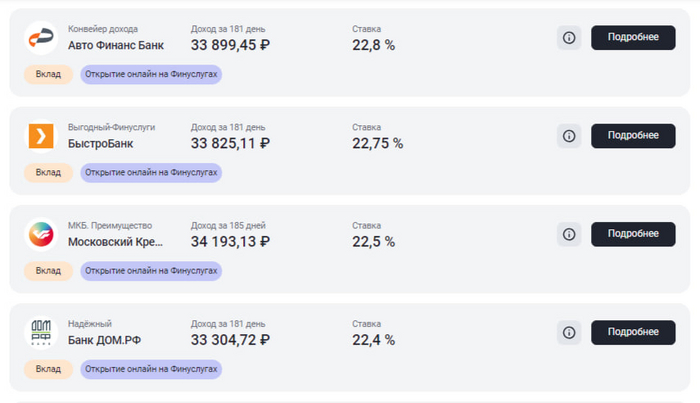Show info icon for Московский Кредитный Банк
The height and width of the screenshot is (403, 700).
(x=569, y=234)
